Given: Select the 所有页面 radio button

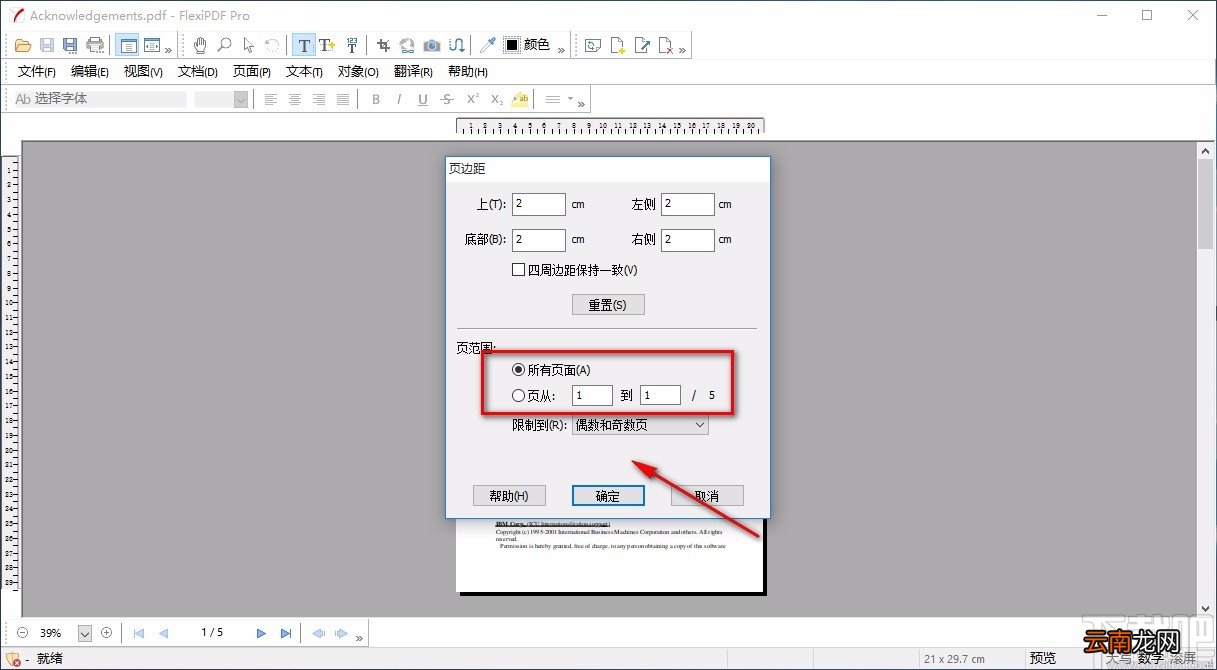Looking at the screenshot, I should [x=518, y=370].
